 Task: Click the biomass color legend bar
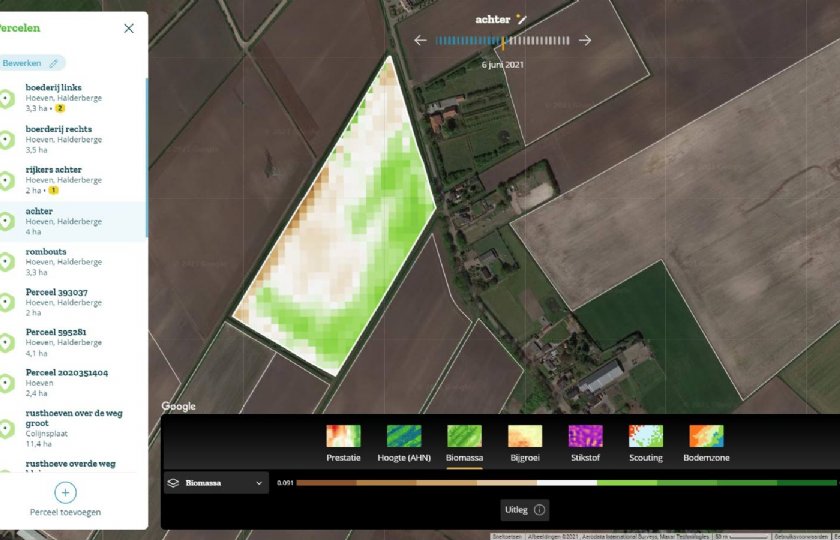point(566,483)
